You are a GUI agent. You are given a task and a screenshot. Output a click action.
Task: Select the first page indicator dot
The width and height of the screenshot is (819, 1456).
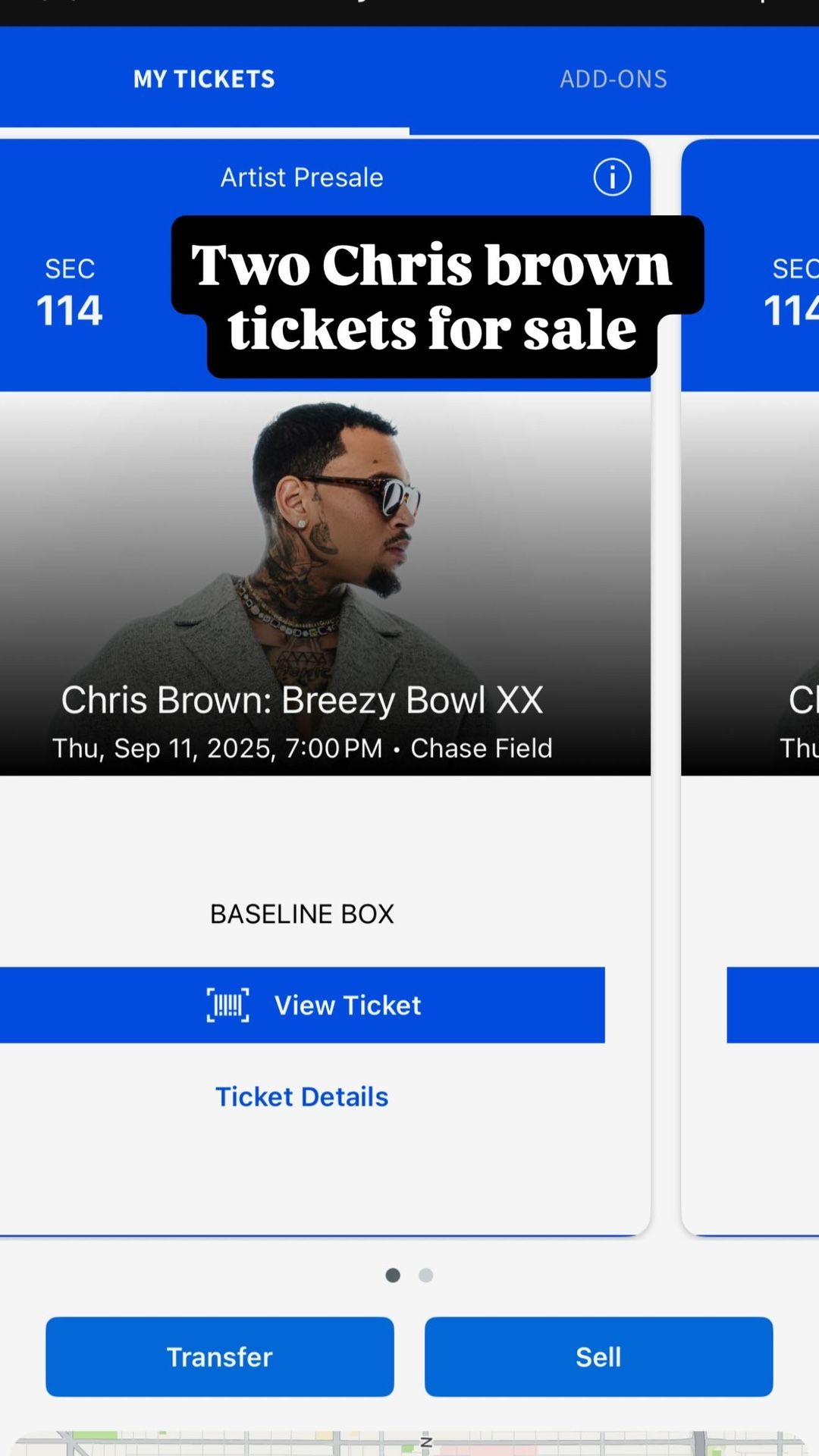click(393, 1276)
